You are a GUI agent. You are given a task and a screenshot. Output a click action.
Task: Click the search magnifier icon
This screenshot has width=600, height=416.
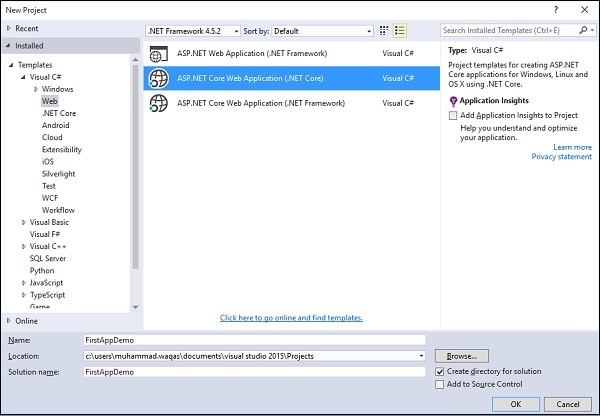(x=583, y=30)
